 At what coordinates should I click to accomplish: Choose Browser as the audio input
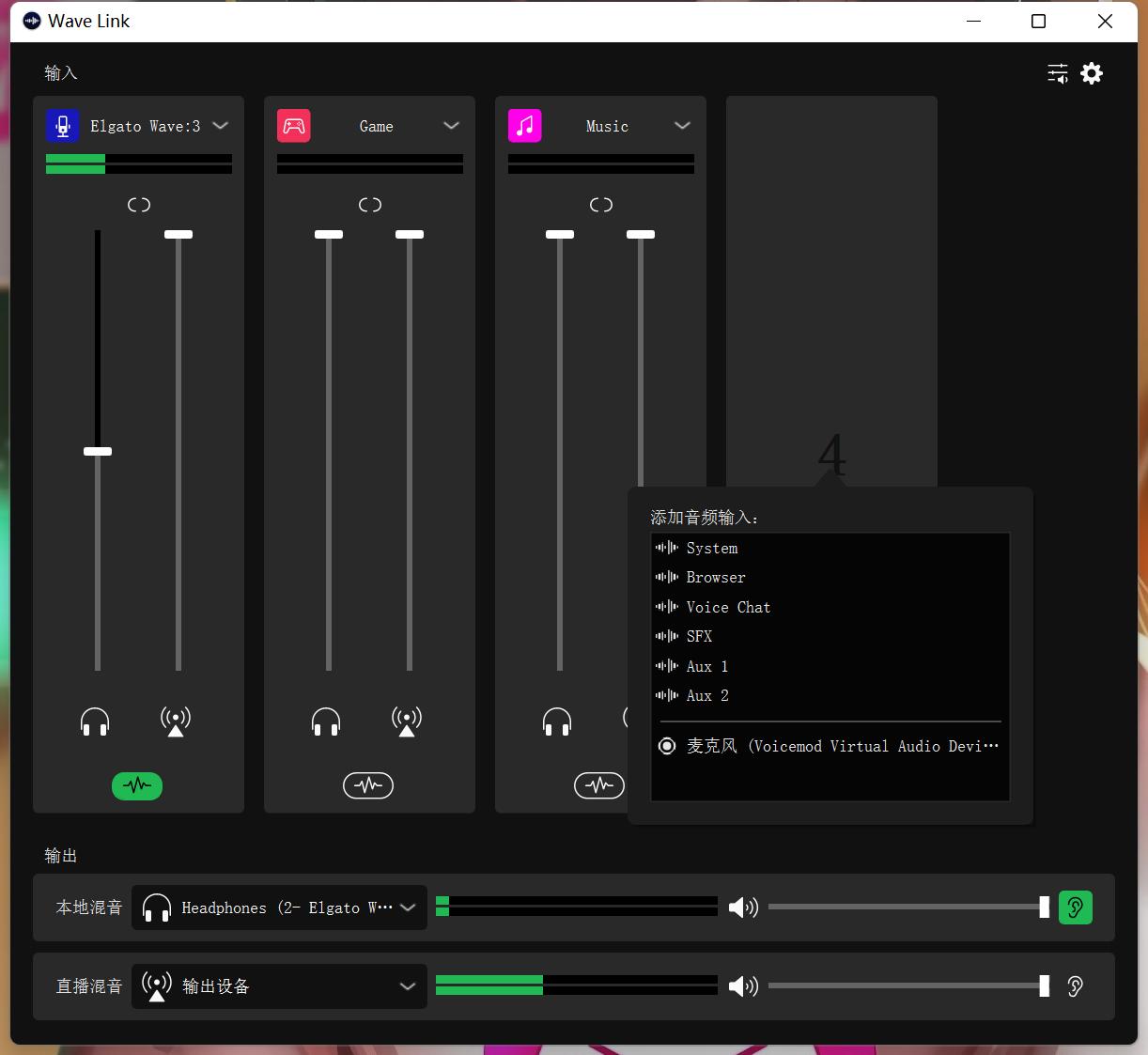pyautogui.click(x=716, y=578)
